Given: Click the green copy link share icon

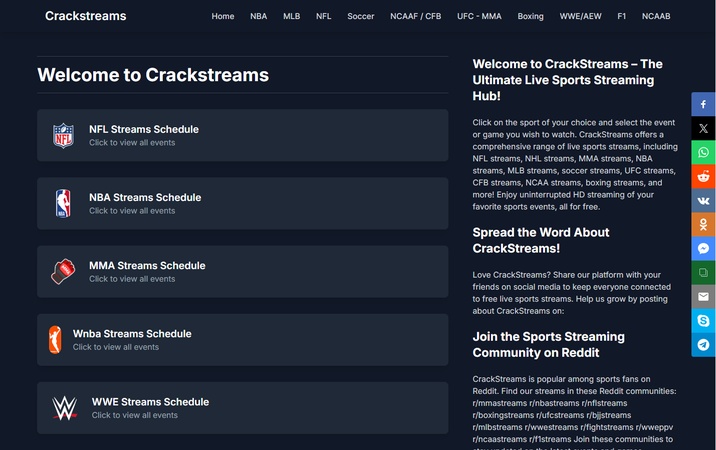Looking at the screenshot, I should click(x=703, y=273).
